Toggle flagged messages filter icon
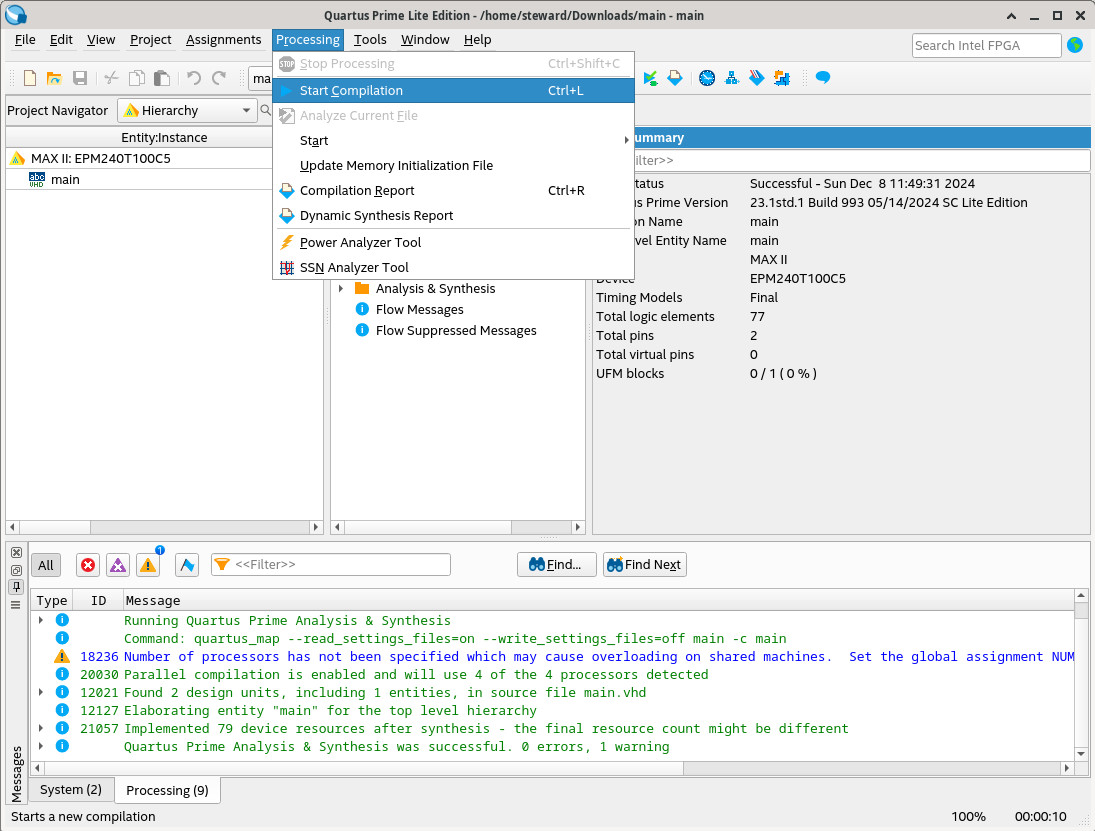 (x=187, y=565)
